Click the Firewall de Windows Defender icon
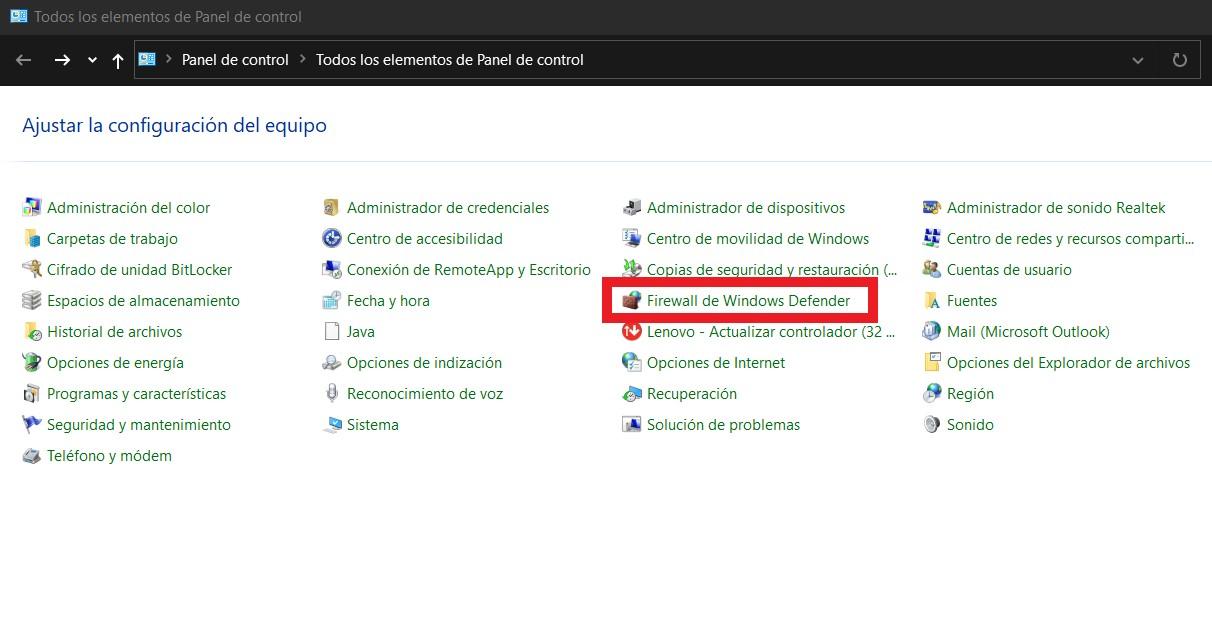This screenshot has height=638, width=1212. point(632,301)
